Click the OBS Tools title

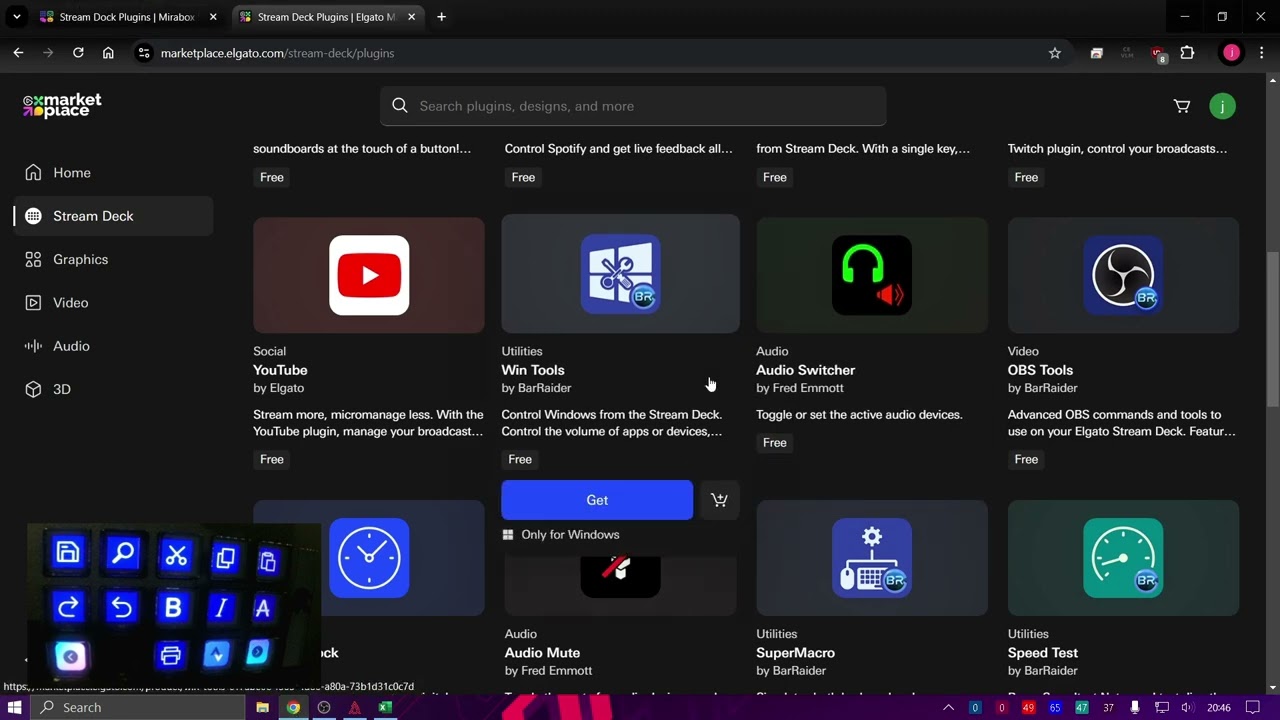coord(1040,370)
